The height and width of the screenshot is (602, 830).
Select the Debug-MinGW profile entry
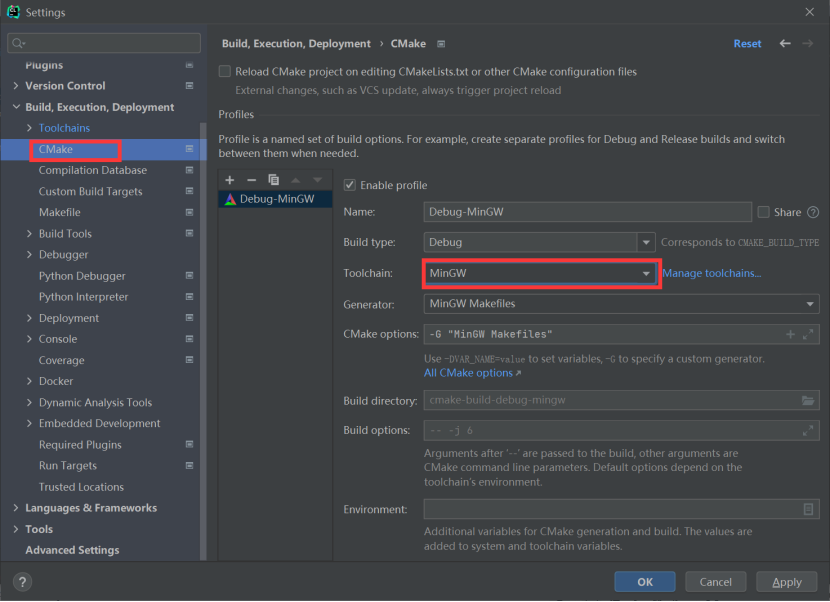click(275, 200)
